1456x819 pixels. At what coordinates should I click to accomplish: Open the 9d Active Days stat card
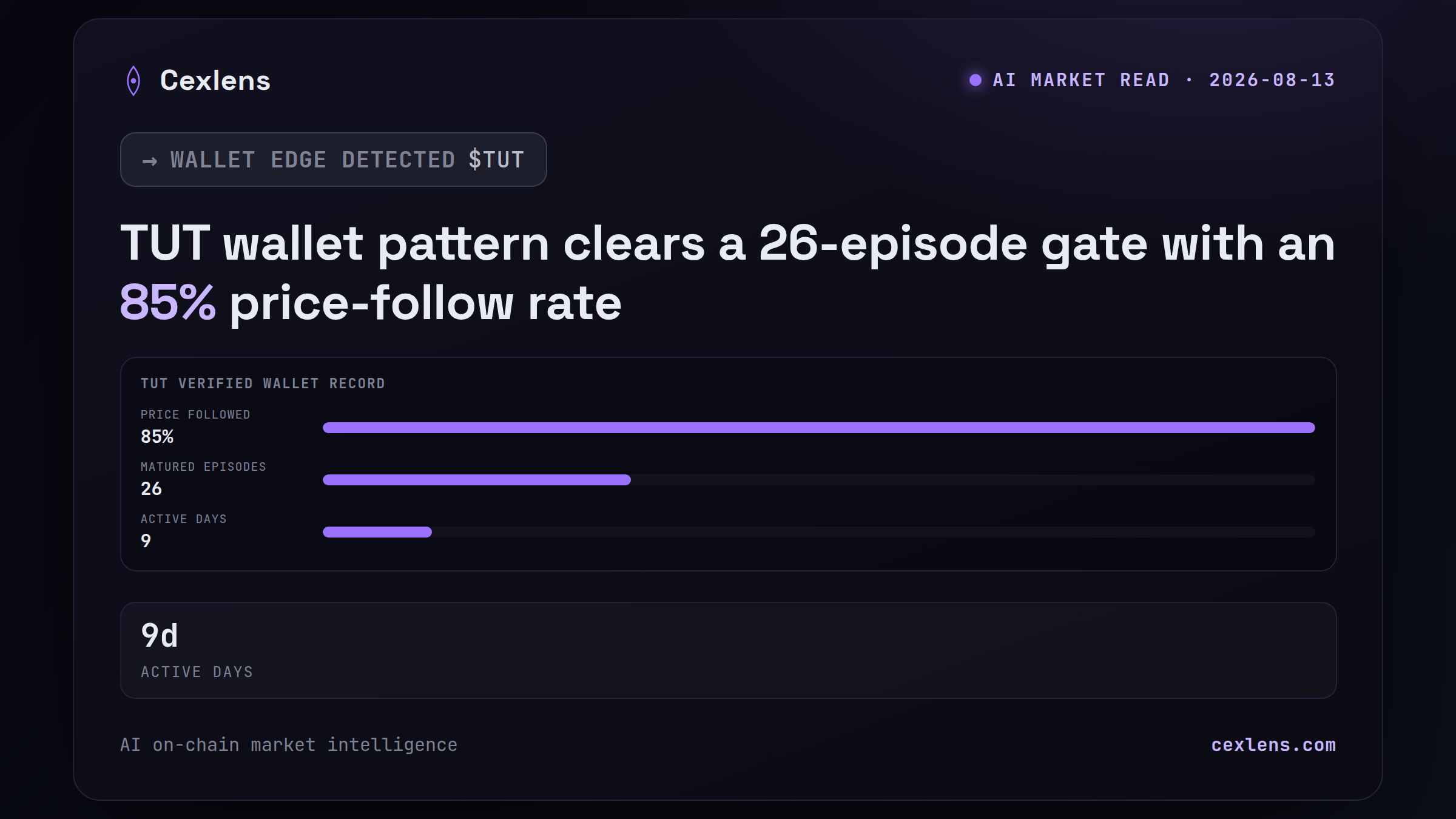pos(728,650)
